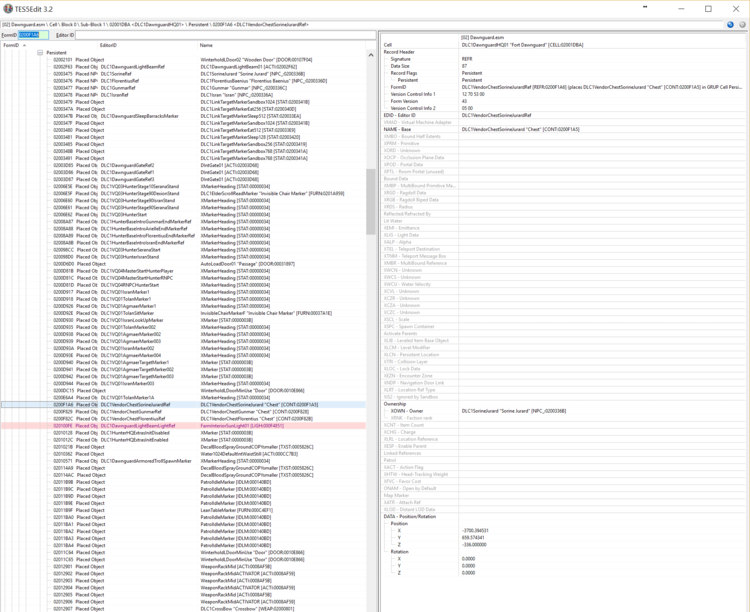Select the DLC1VQ03HunterStart row
Screen dimensions: 750x612
pos(183,214)
